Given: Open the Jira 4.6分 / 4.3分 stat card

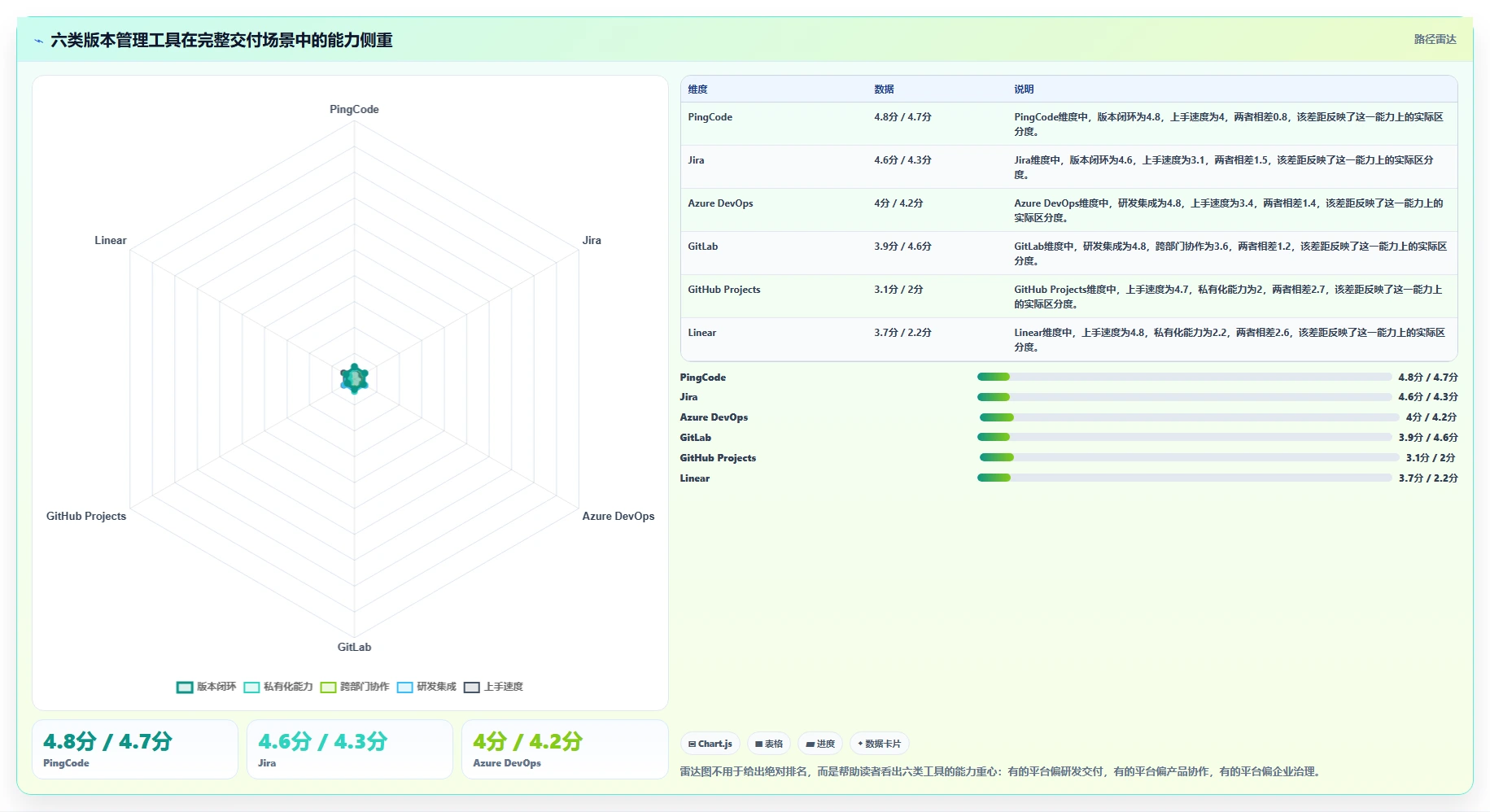Looking at the screenshot, I should tap(350, 749).
